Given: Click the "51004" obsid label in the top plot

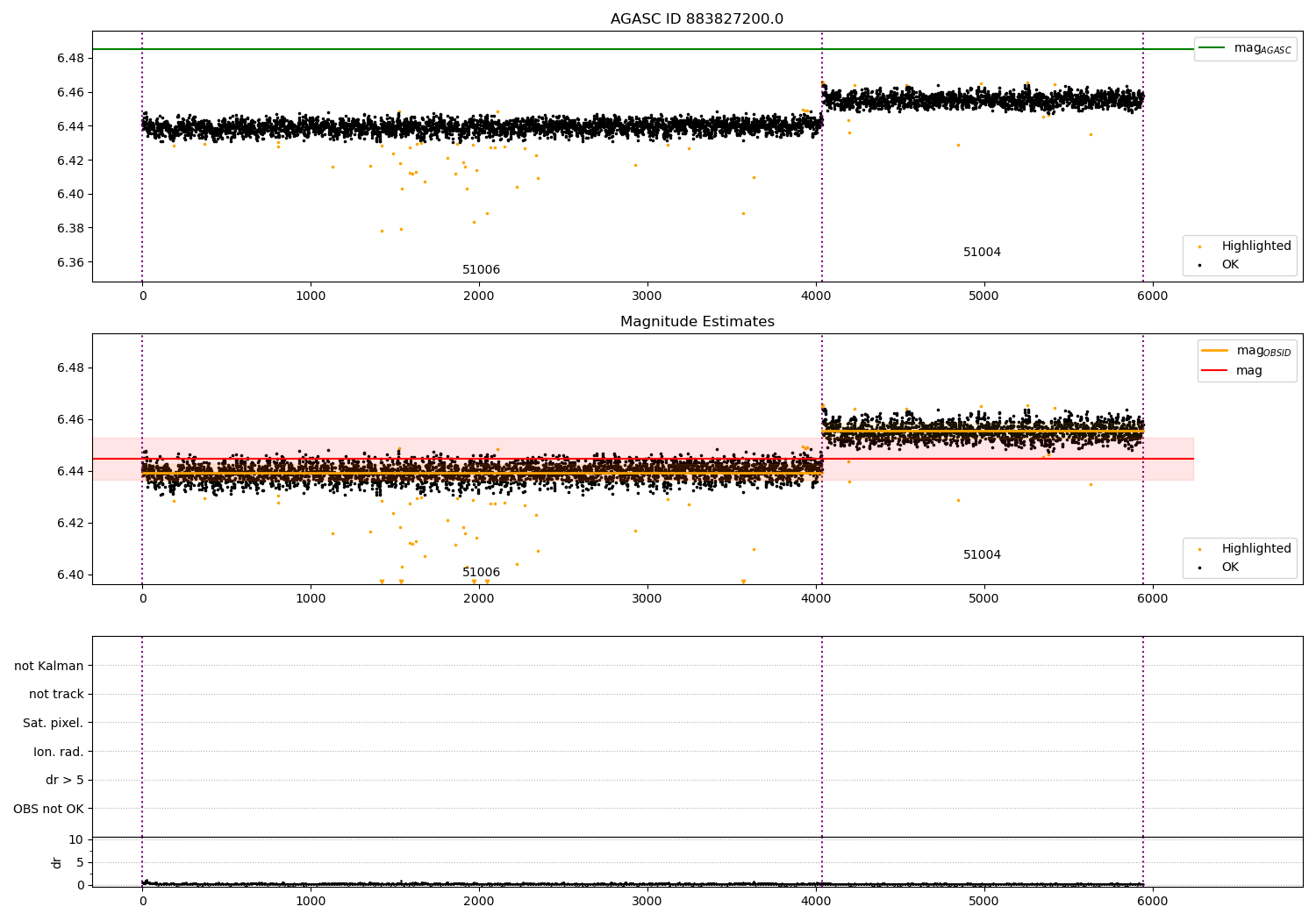Looking at the screenshot, I should tap(982, 253).
